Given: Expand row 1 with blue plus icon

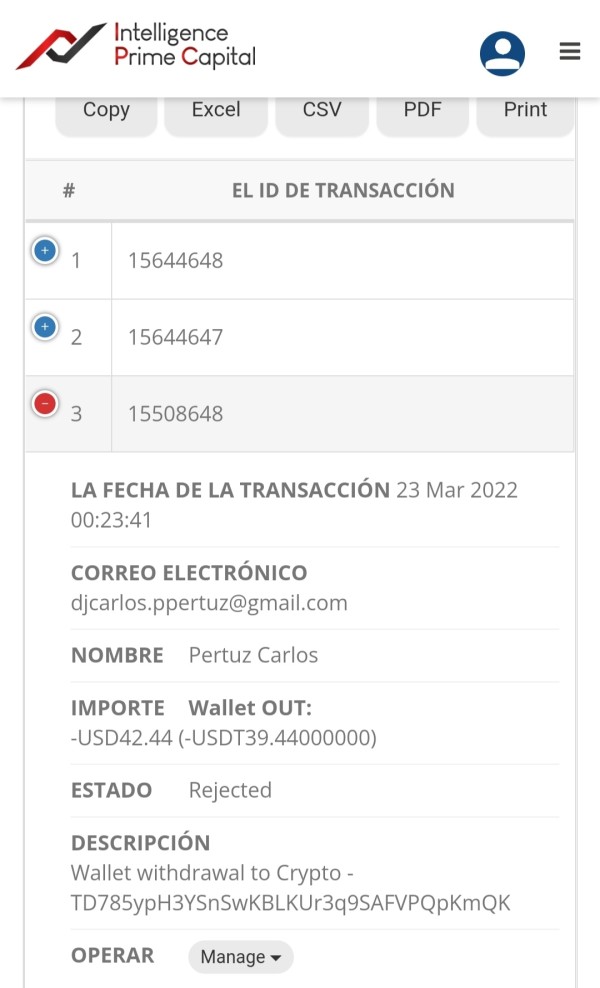Looking at the screenshot, I should point(44,250).
